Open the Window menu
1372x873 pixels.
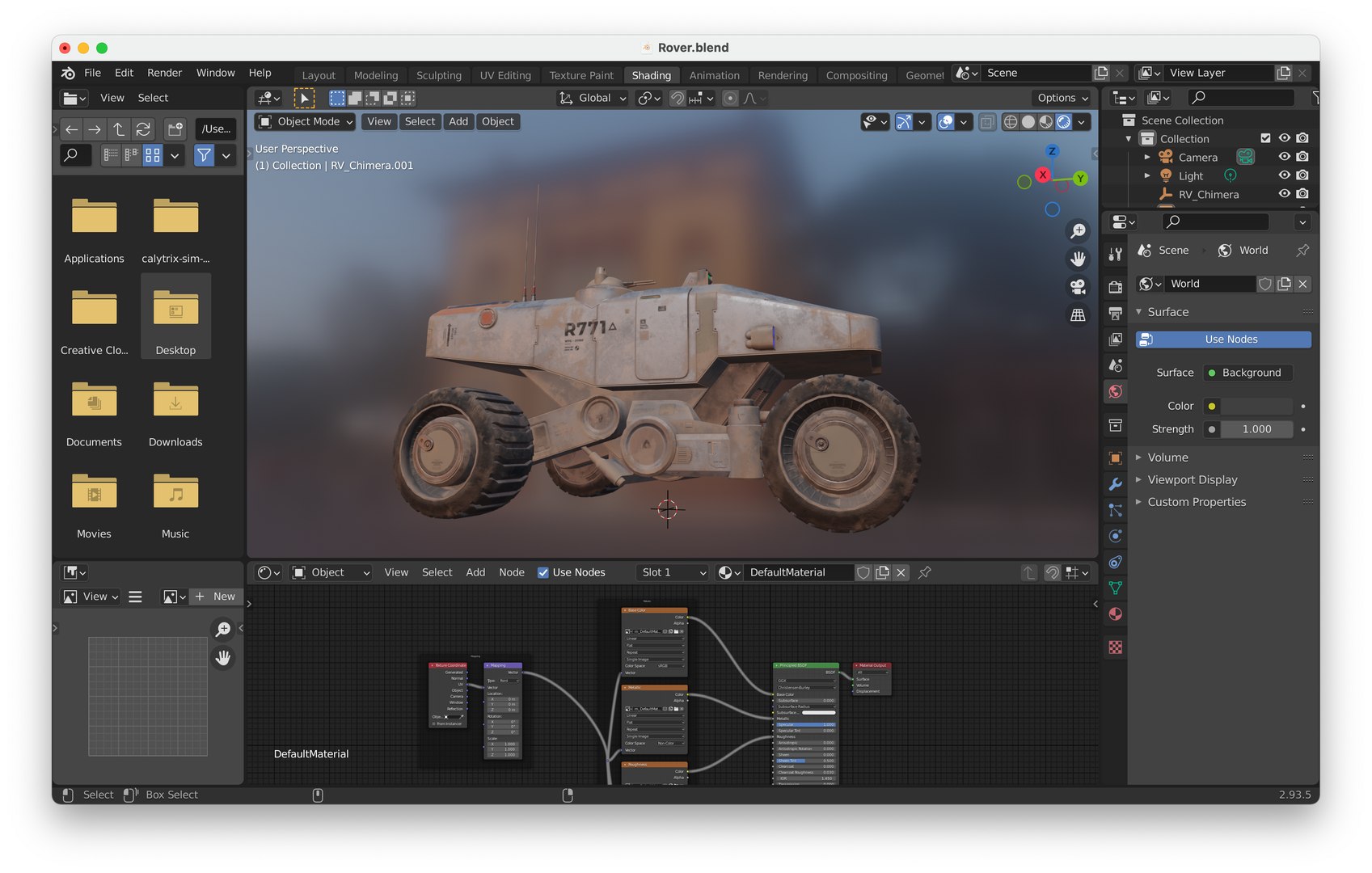point(216,73)
